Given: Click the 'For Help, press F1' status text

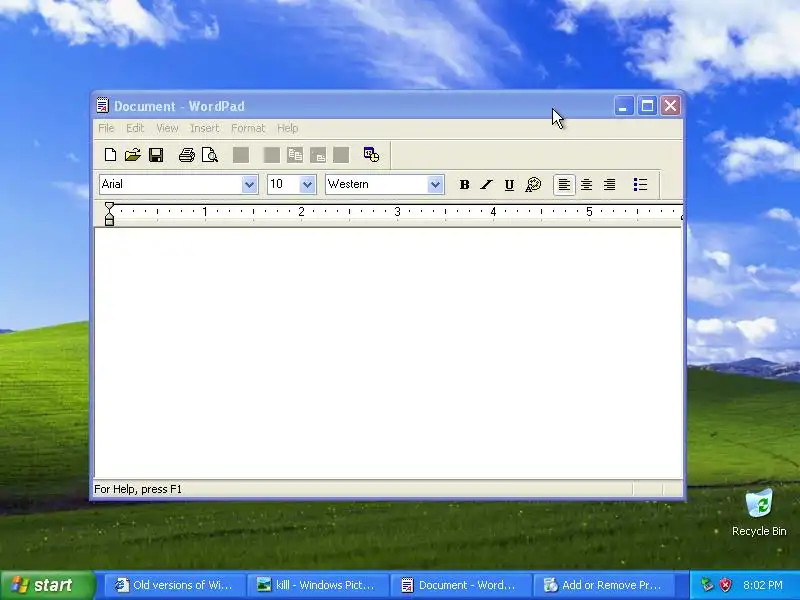Looking at the screenshot, I should coord(138,489).
